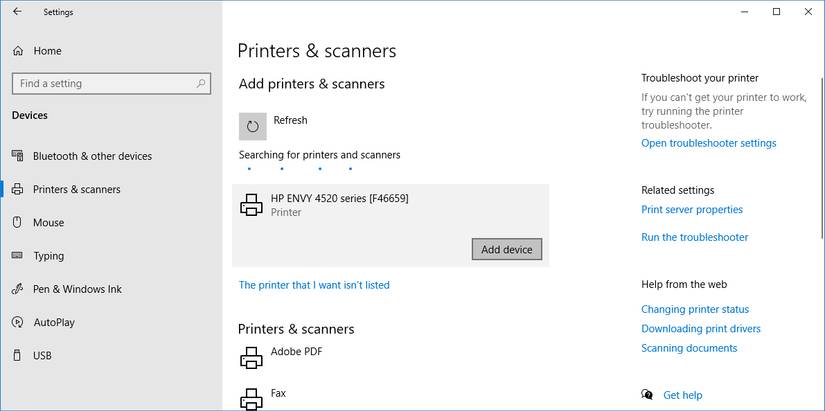Go to Typing settings
The image size is (825, 411).
[x=48, y=256]
